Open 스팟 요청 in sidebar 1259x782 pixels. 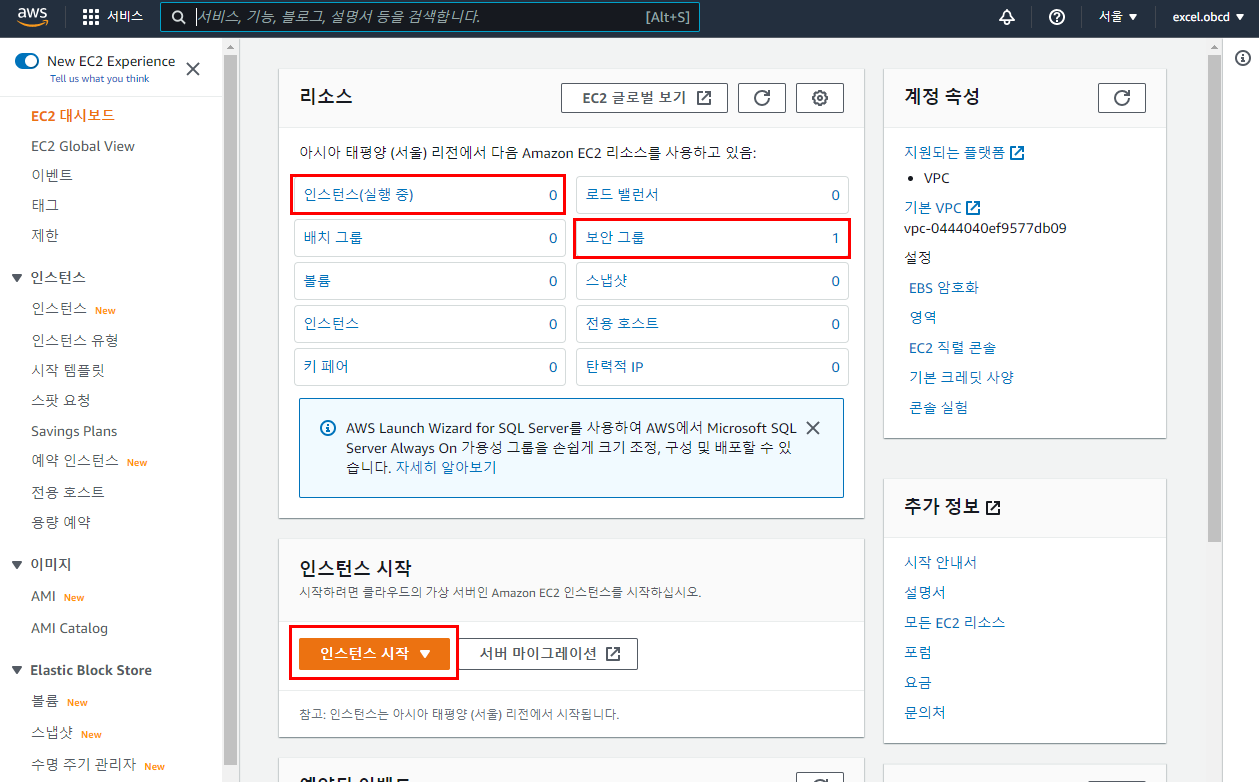(61, 400)
